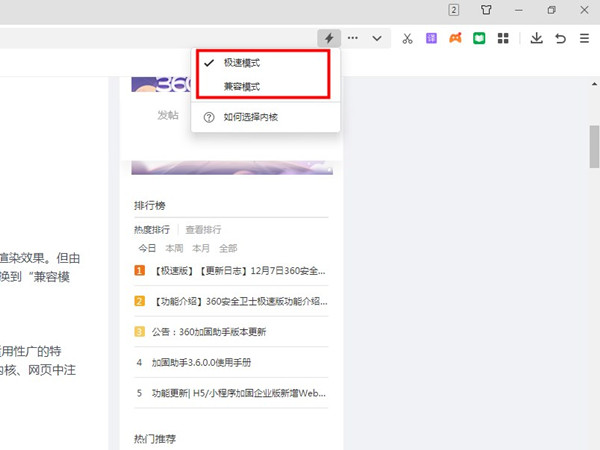Open the four-square extensions grid icon
Viewport: 600px width, 450px height.
click(503, 38)
